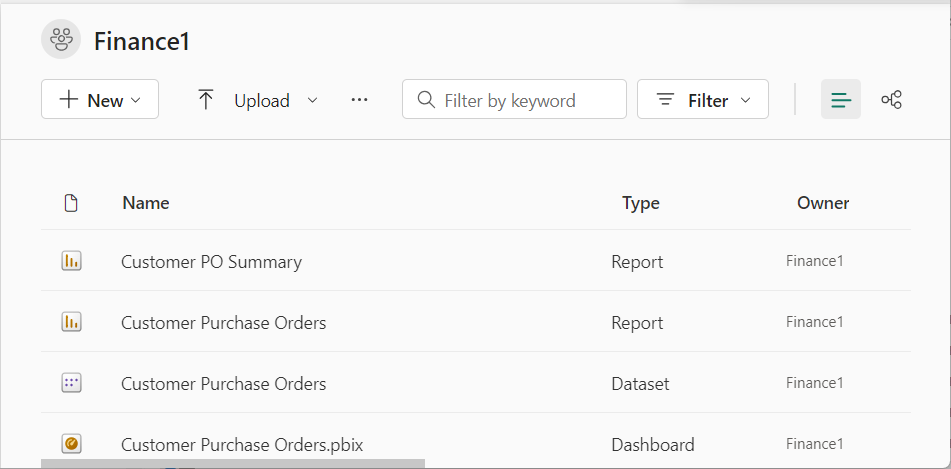
Task: Sort items by the Type column
Action: coord(640,203)
